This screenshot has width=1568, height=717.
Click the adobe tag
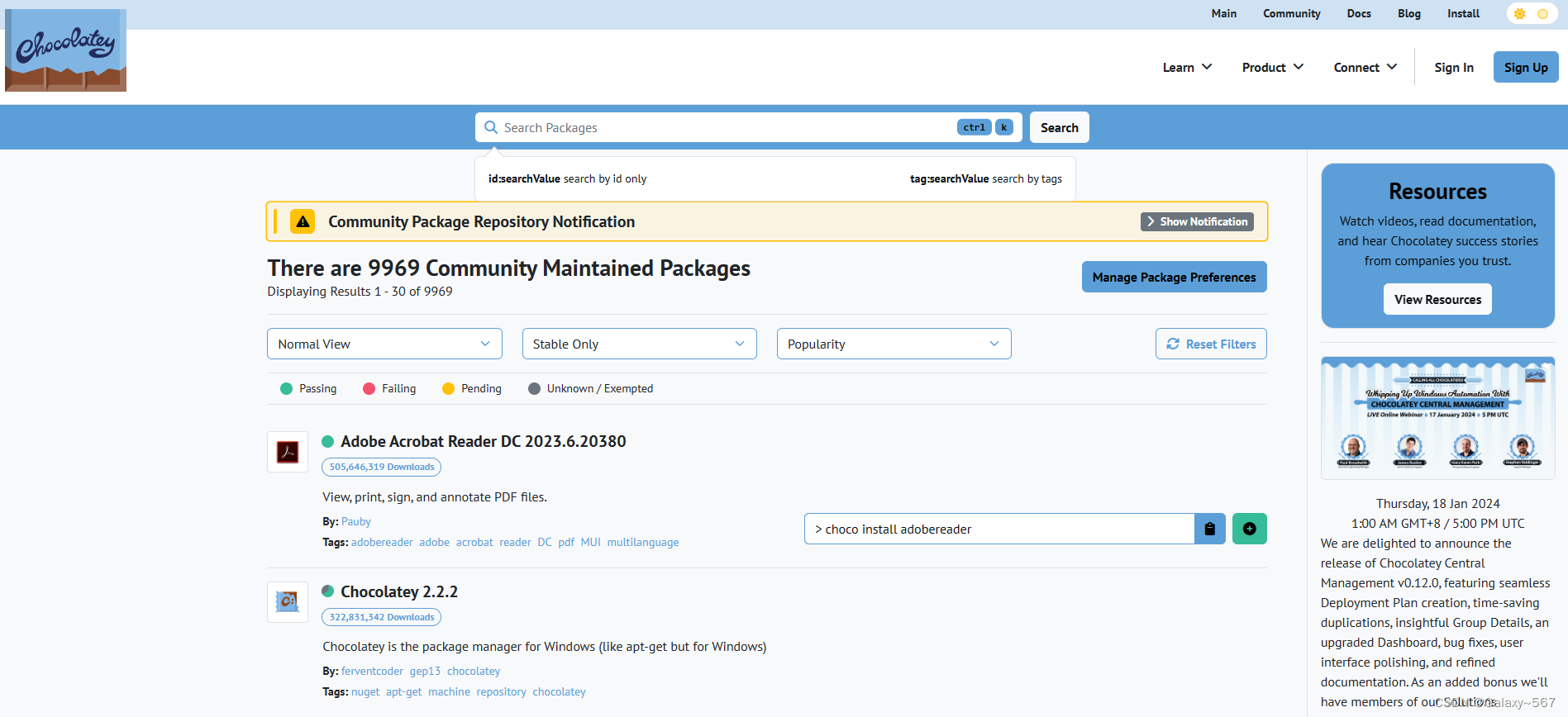pos(434,542)
